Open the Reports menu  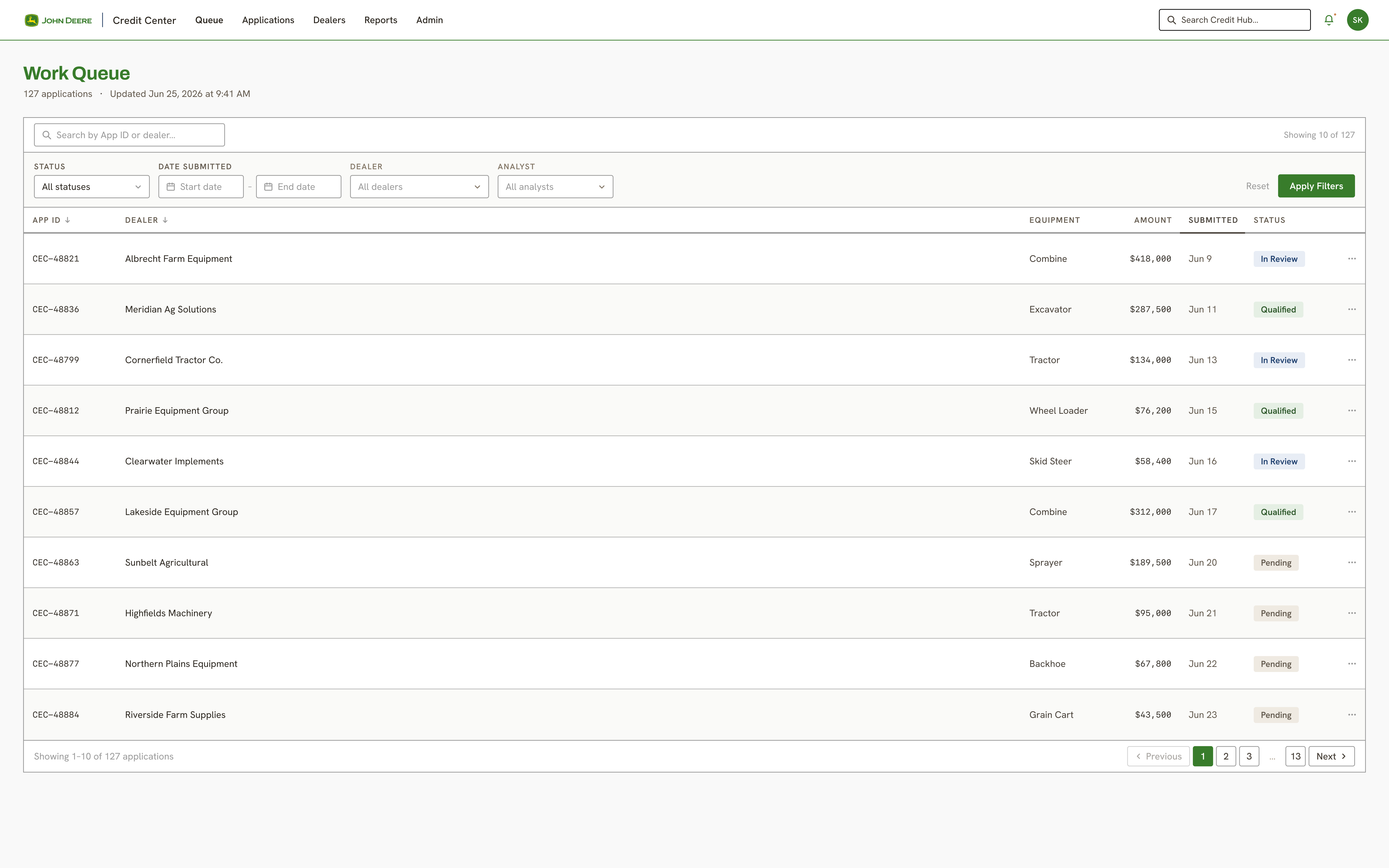click(x=381, y=20)
